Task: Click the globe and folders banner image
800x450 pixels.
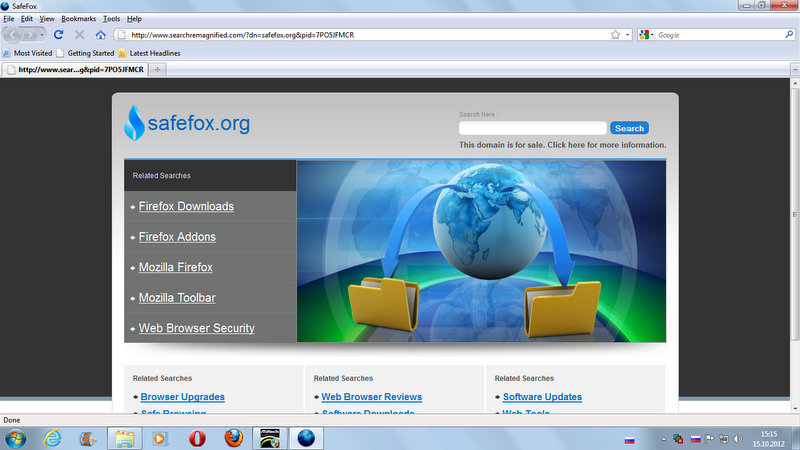Action: 481,251
